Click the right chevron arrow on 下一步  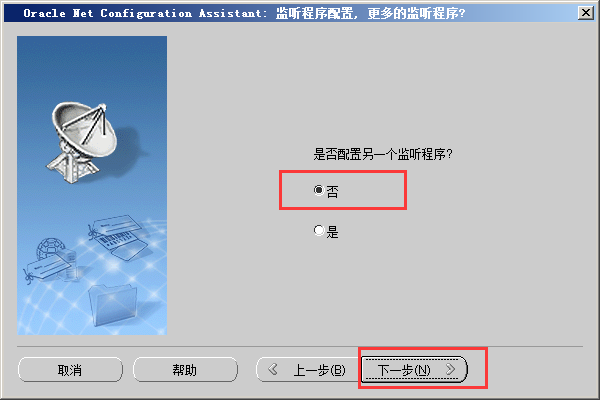point(450,369)
